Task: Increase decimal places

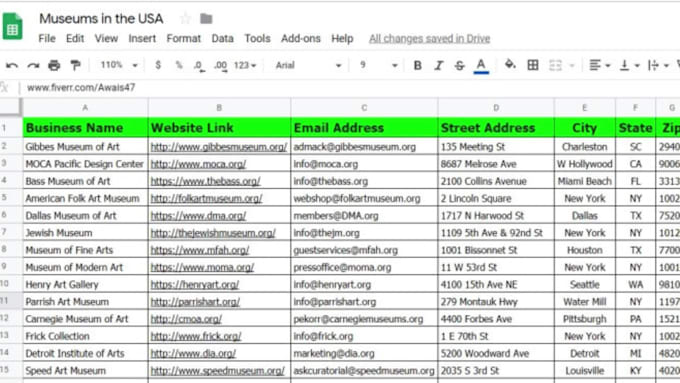Action: click(220, 65)
